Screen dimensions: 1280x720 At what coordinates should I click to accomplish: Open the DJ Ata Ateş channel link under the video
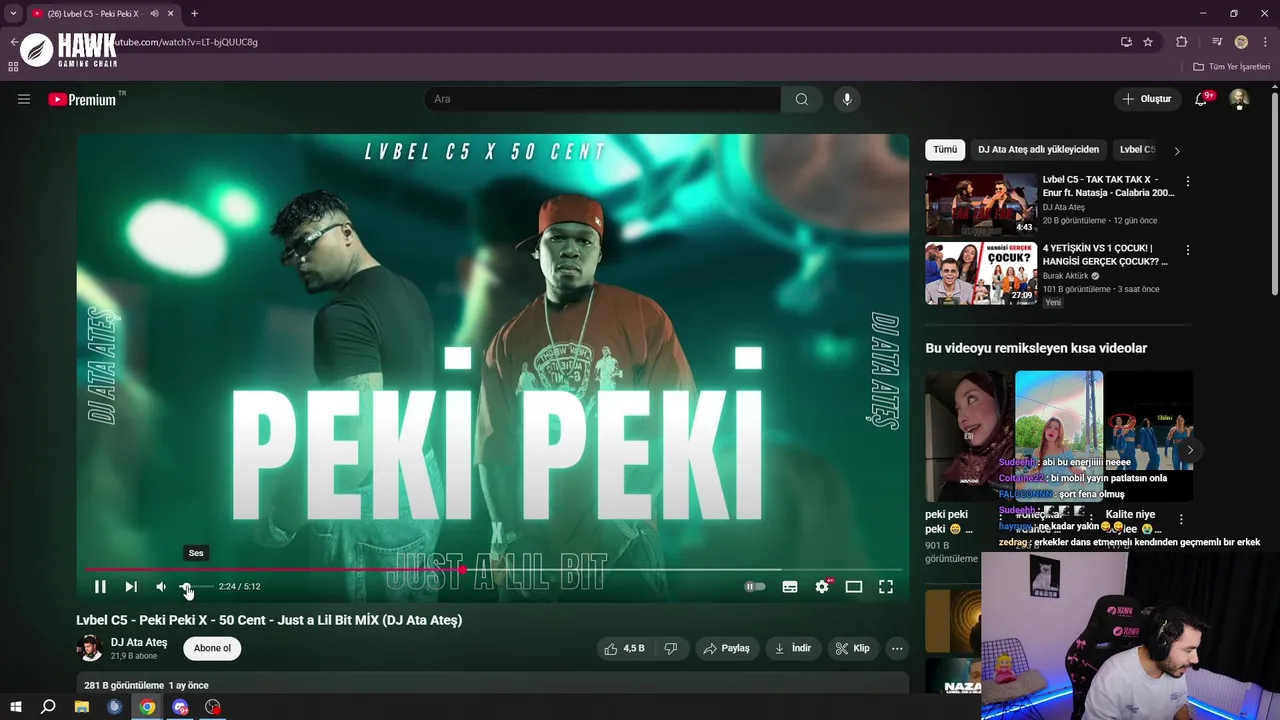click(139, 642)
